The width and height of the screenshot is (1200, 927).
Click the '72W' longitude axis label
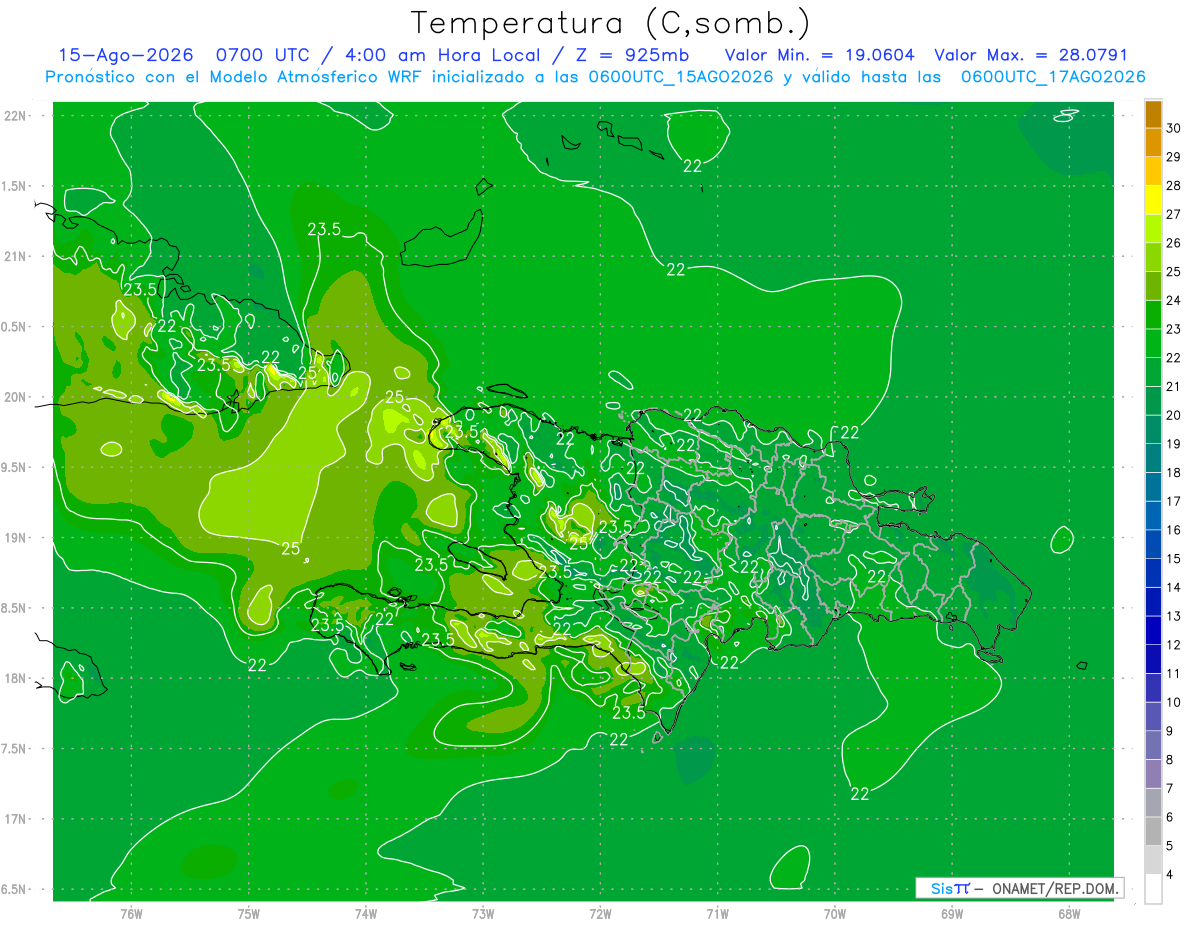pos(600,914)
